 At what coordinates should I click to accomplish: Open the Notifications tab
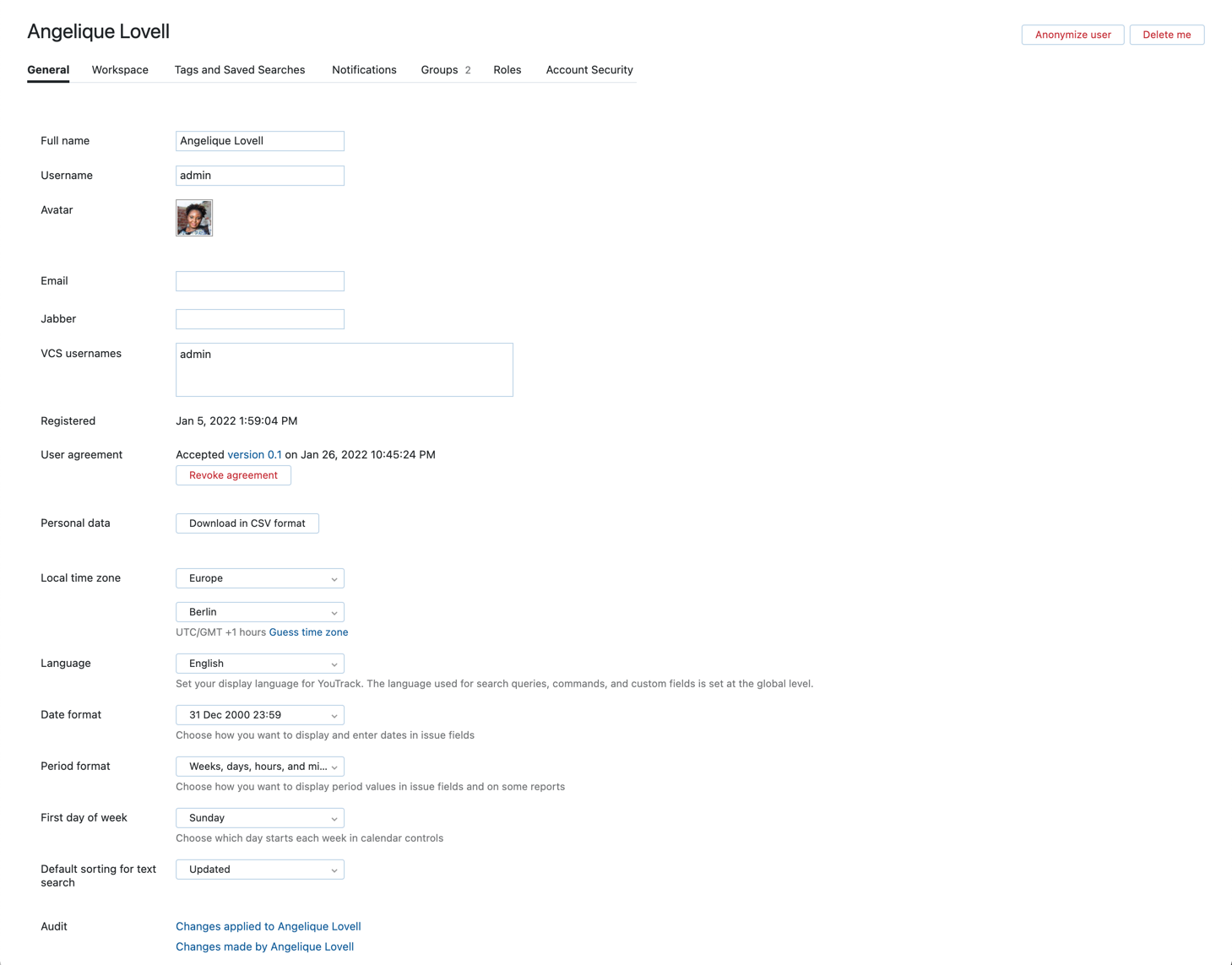tap(364, 70)
